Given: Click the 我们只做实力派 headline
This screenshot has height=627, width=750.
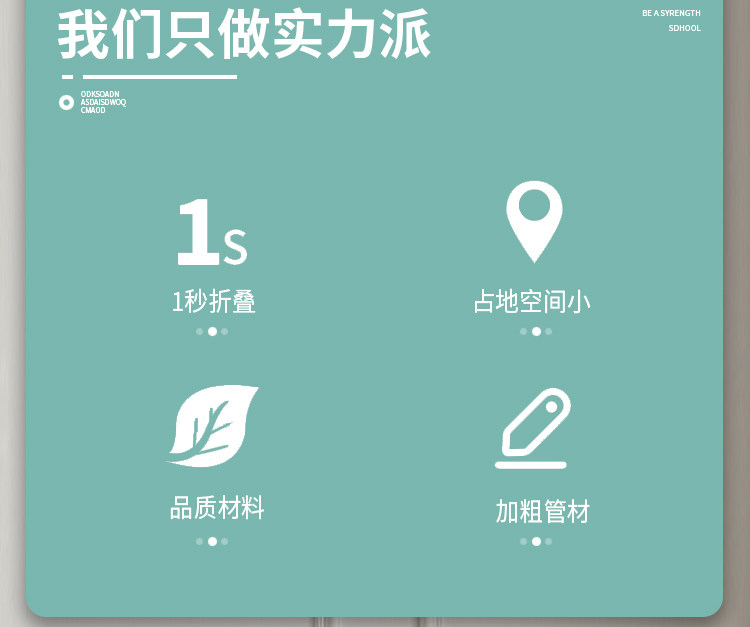Looking at the screenshot, I should coord(245,35).
